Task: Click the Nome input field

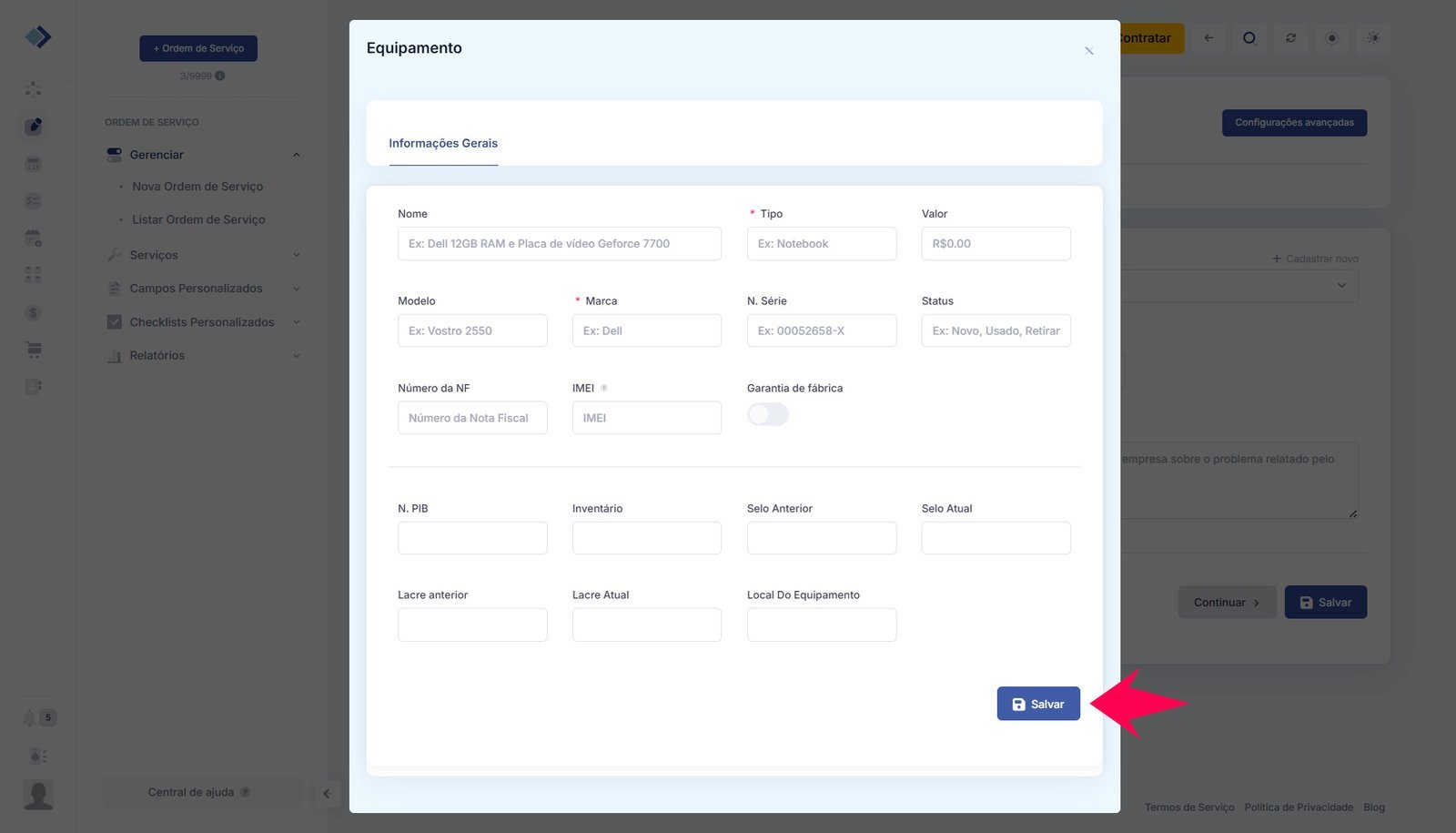Action: [559, 244]
